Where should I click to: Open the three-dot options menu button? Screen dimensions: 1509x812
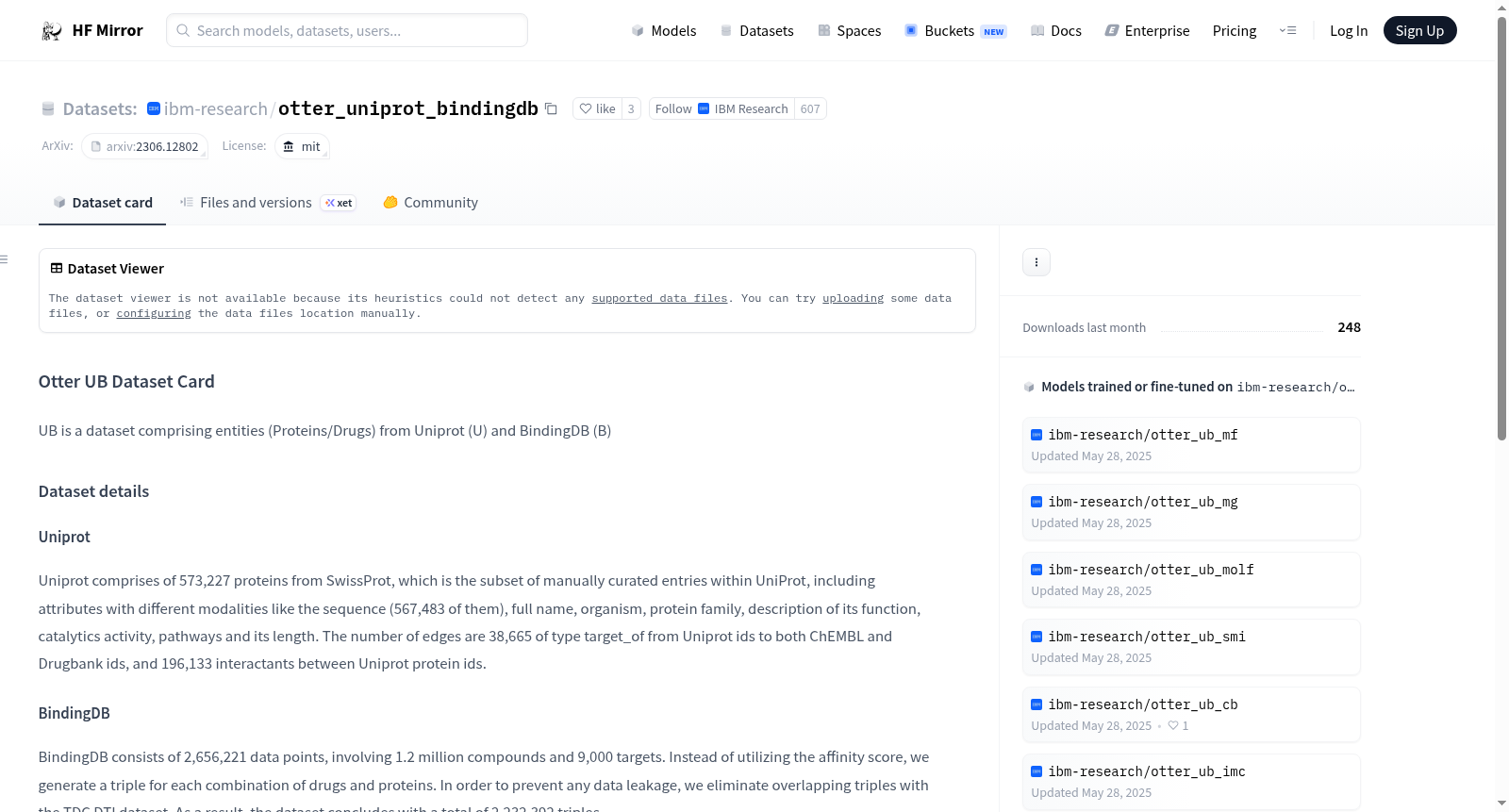[x=1036, y=262]
